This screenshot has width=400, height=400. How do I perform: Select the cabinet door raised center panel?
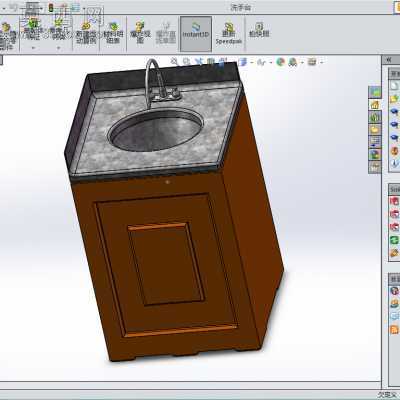point(166,264)
